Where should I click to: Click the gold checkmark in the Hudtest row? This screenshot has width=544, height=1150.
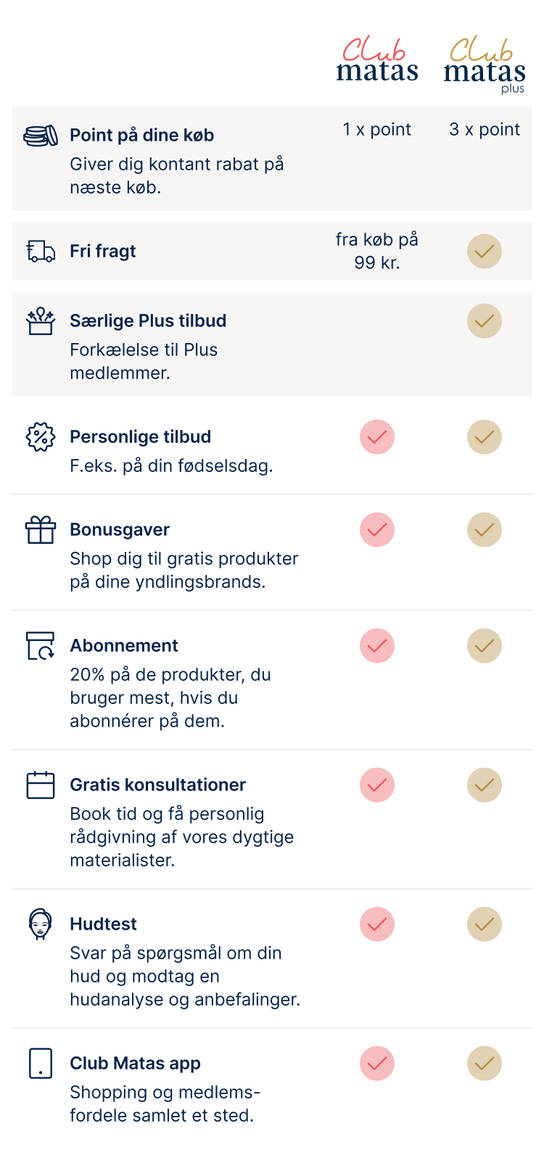(485, 924)
